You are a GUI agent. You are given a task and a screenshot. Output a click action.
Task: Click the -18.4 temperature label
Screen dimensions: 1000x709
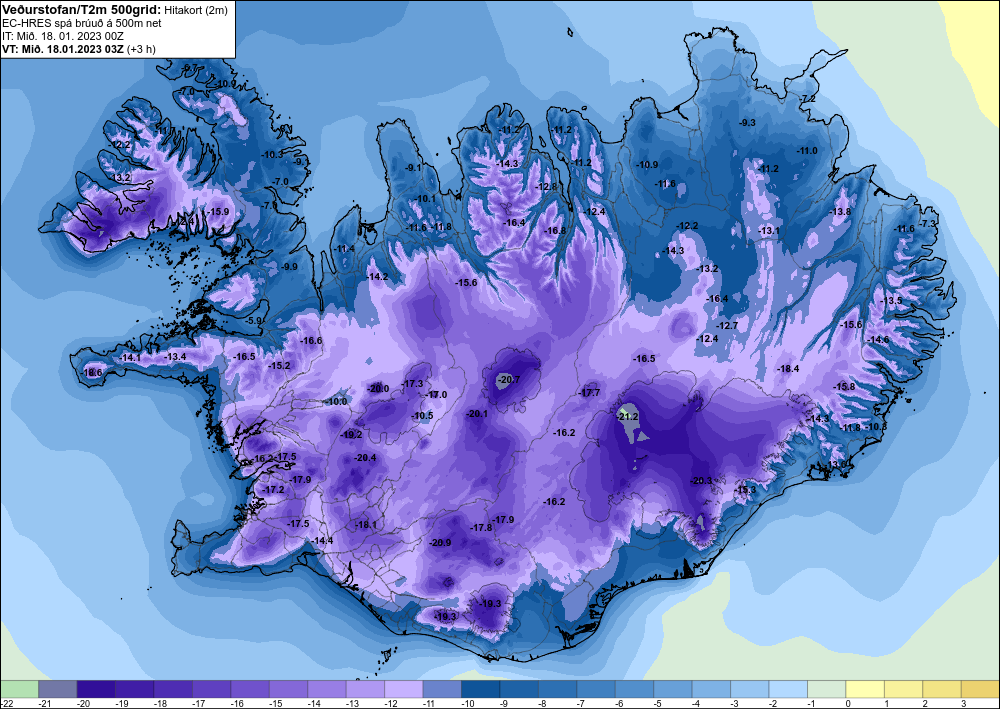(x=788, y=369)
